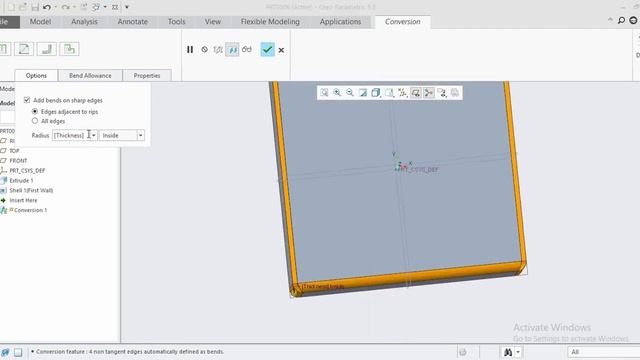Toggle the browser display icon in status bar
640x360 pixels.
(x=18, y=352)
